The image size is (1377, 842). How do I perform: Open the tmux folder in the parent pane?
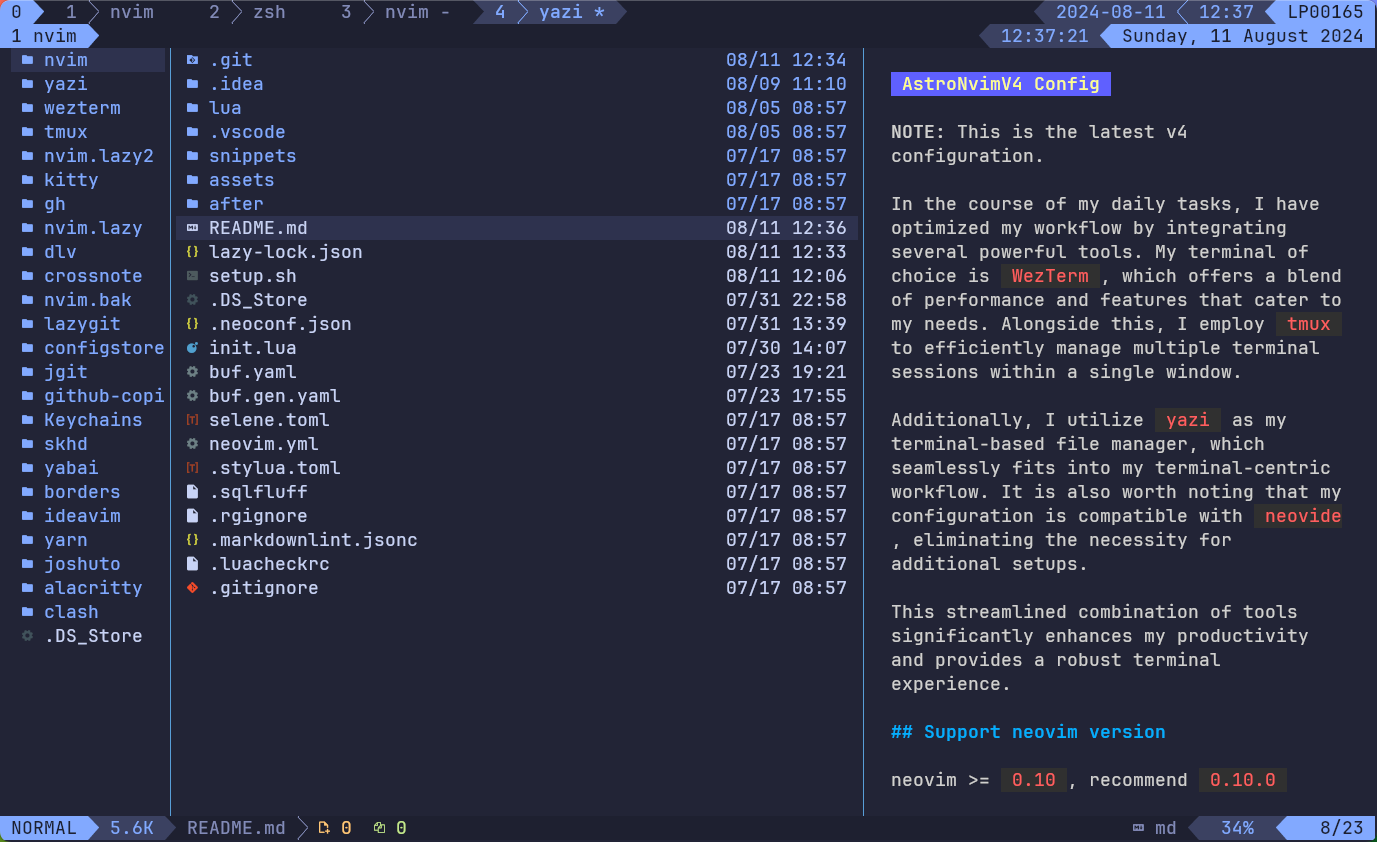[65, 132]
